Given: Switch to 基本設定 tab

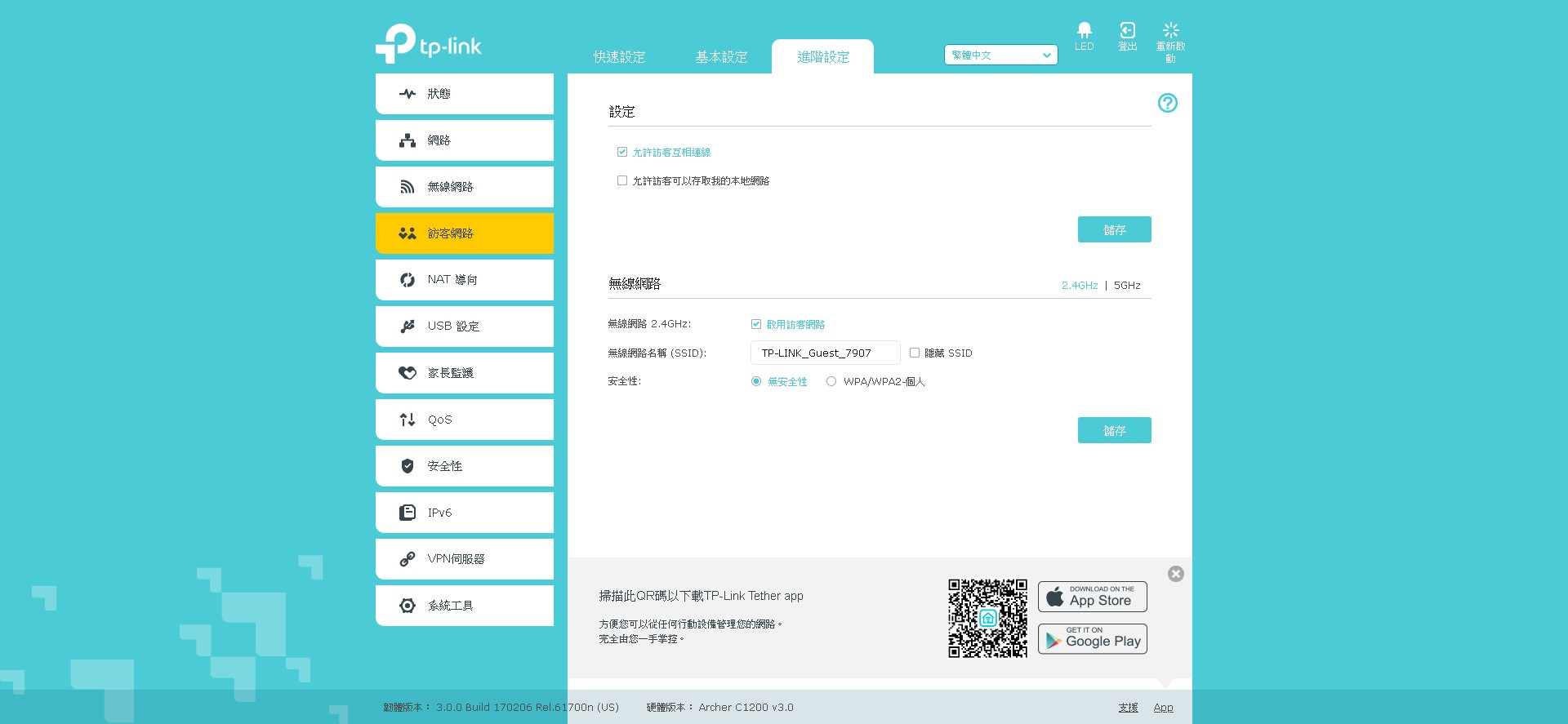Looking at the screenshot, I should click(721, 57).
